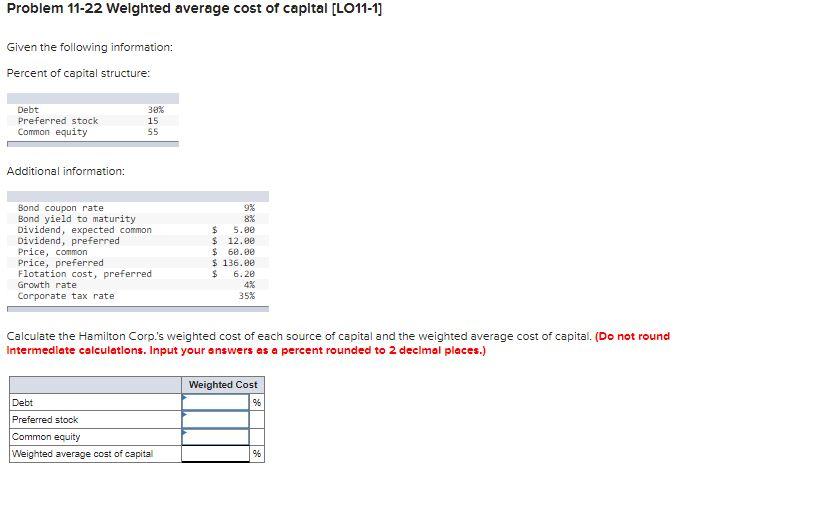The height and width of the screenshot is (518, 818).
Task: Click 'Bond coupon rate' row label
Action: pos(61,208)
